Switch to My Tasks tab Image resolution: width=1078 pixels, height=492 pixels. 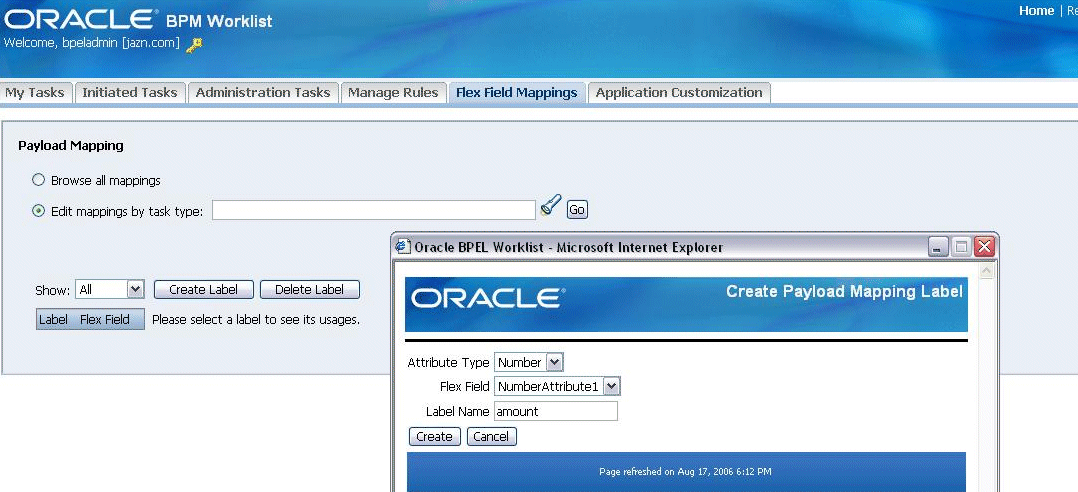coord(34,93)
